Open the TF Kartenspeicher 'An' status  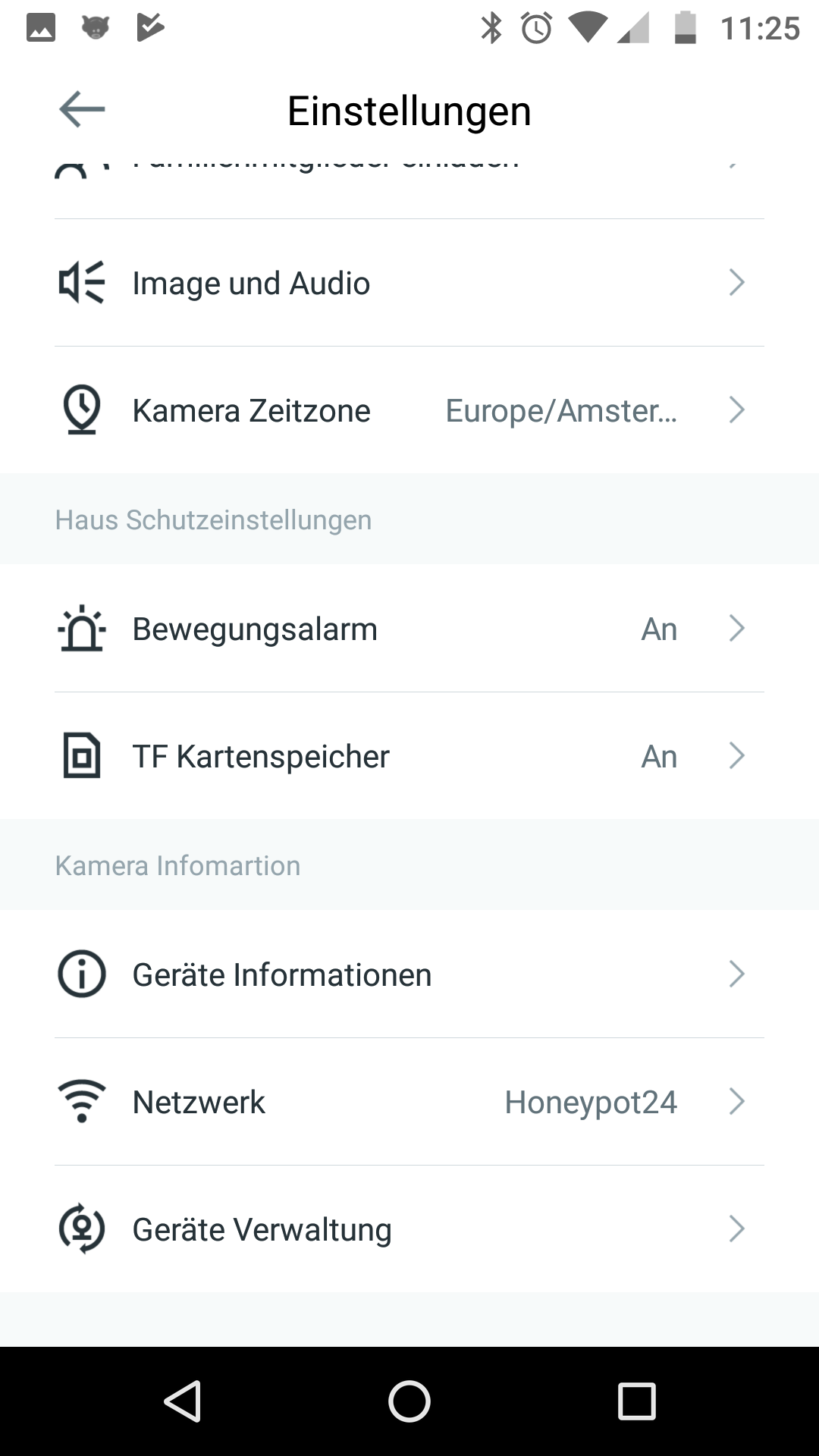(658, 757)
